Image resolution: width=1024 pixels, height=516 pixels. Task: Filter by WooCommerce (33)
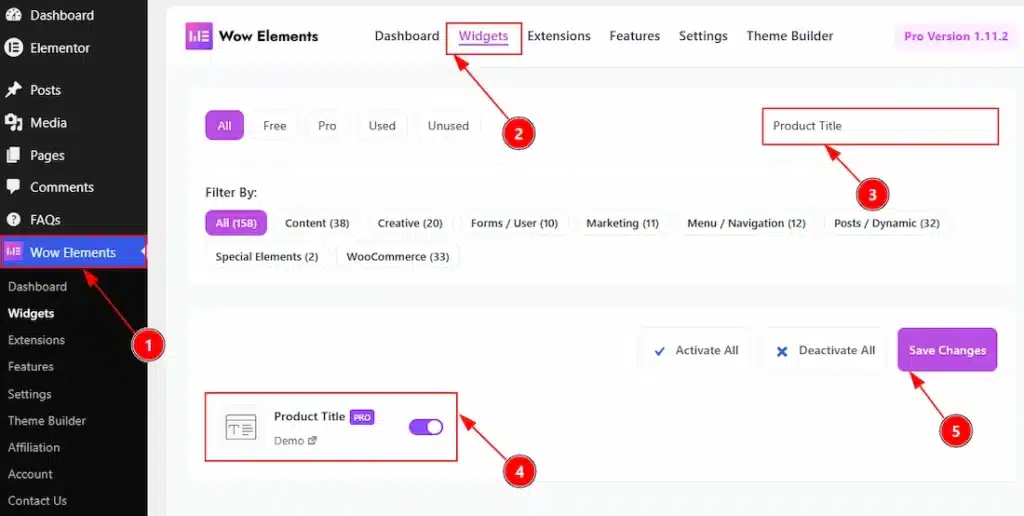398,257
